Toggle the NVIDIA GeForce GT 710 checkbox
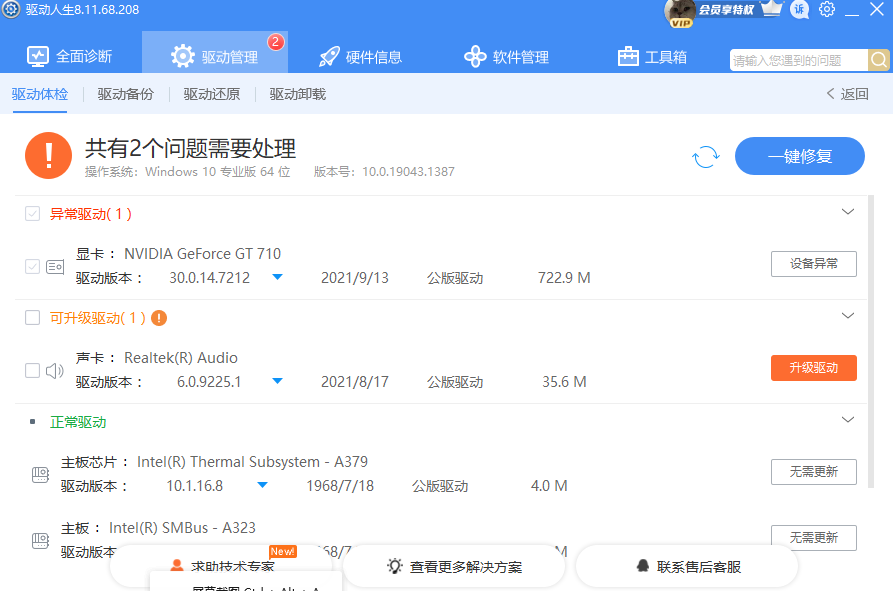 pos(32,266)
